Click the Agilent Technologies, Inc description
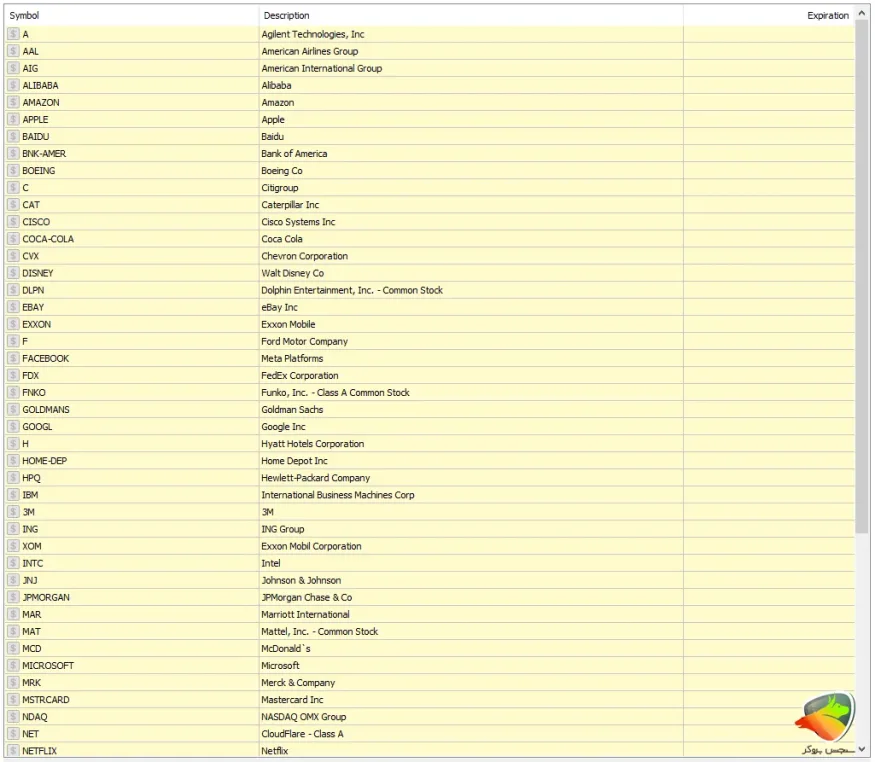Screen dimensions: 875x762 [313, 34]
